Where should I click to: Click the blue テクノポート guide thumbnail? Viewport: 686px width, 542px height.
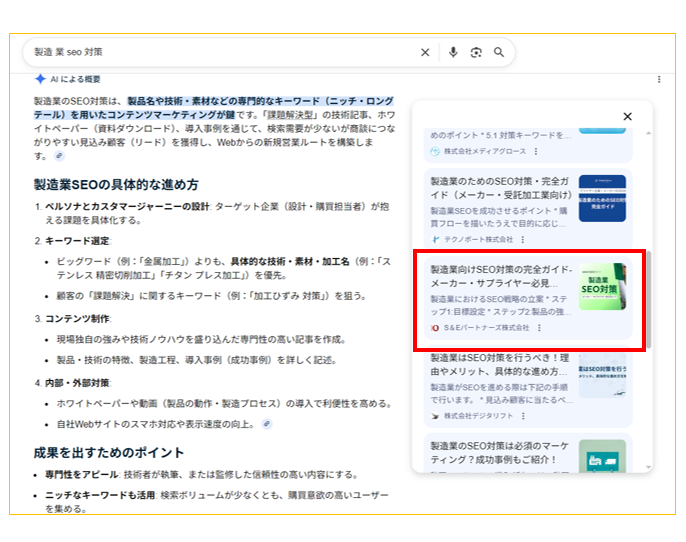(x=602, y=198)
